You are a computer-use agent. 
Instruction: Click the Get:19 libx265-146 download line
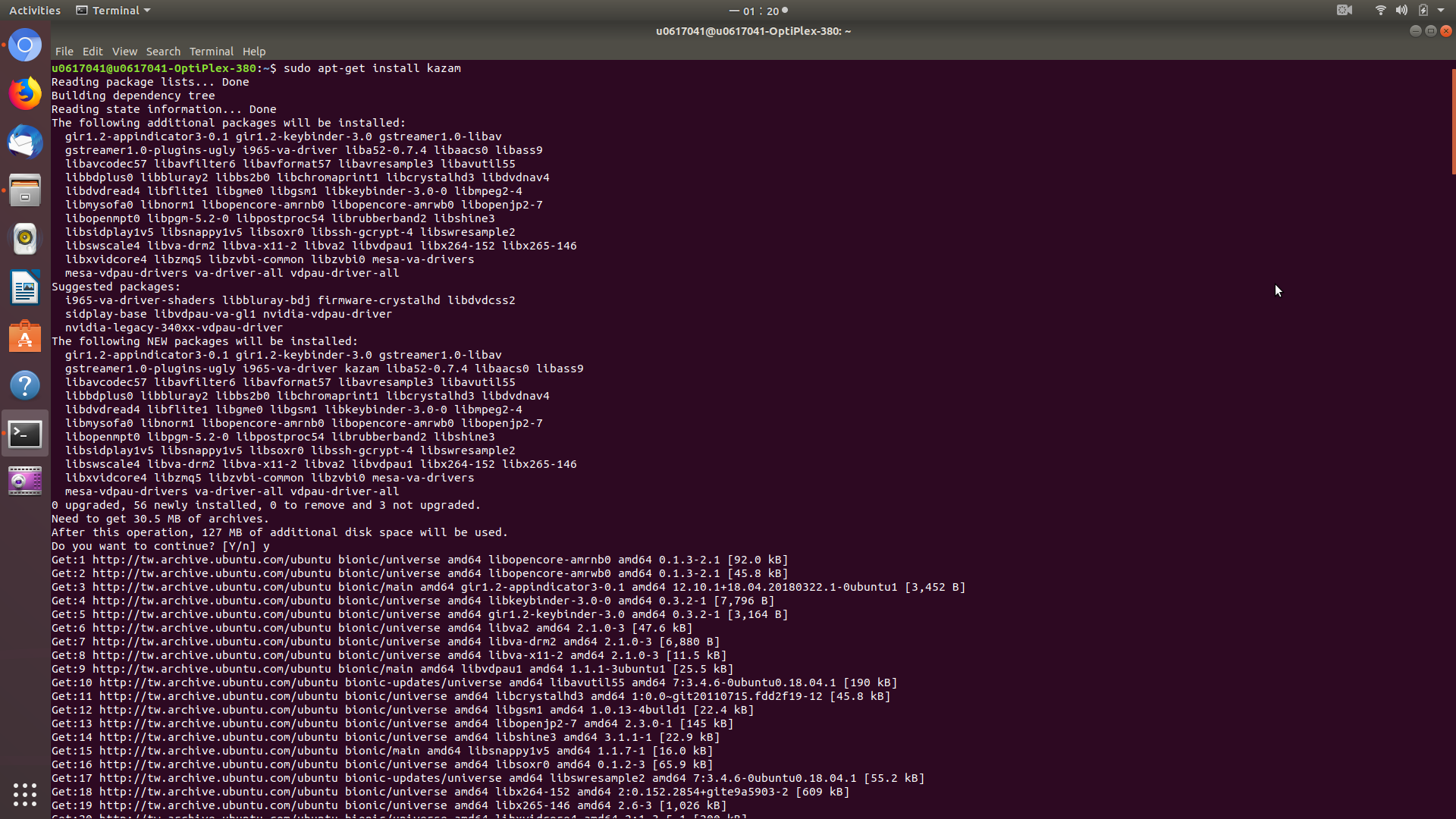click(x=389, y=805)
